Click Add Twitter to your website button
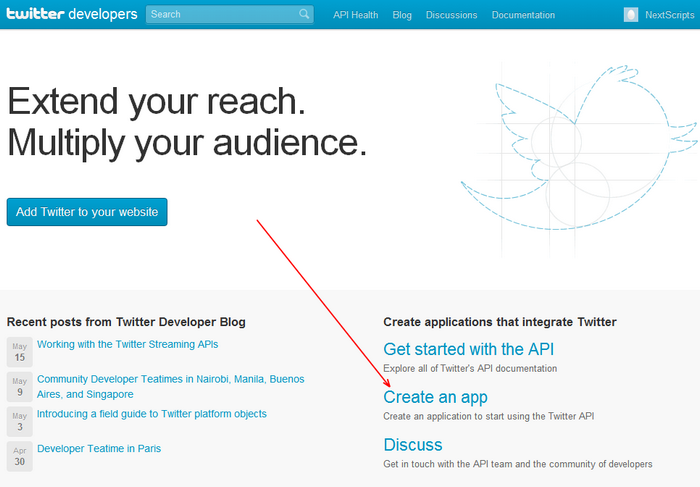Image resolution: width=700 pixels, height=487 pixels. 87,212
